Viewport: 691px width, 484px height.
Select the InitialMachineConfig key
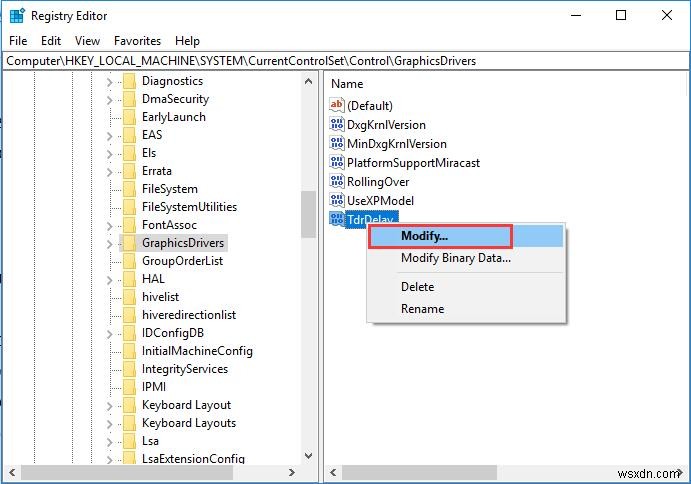(197, 351)
